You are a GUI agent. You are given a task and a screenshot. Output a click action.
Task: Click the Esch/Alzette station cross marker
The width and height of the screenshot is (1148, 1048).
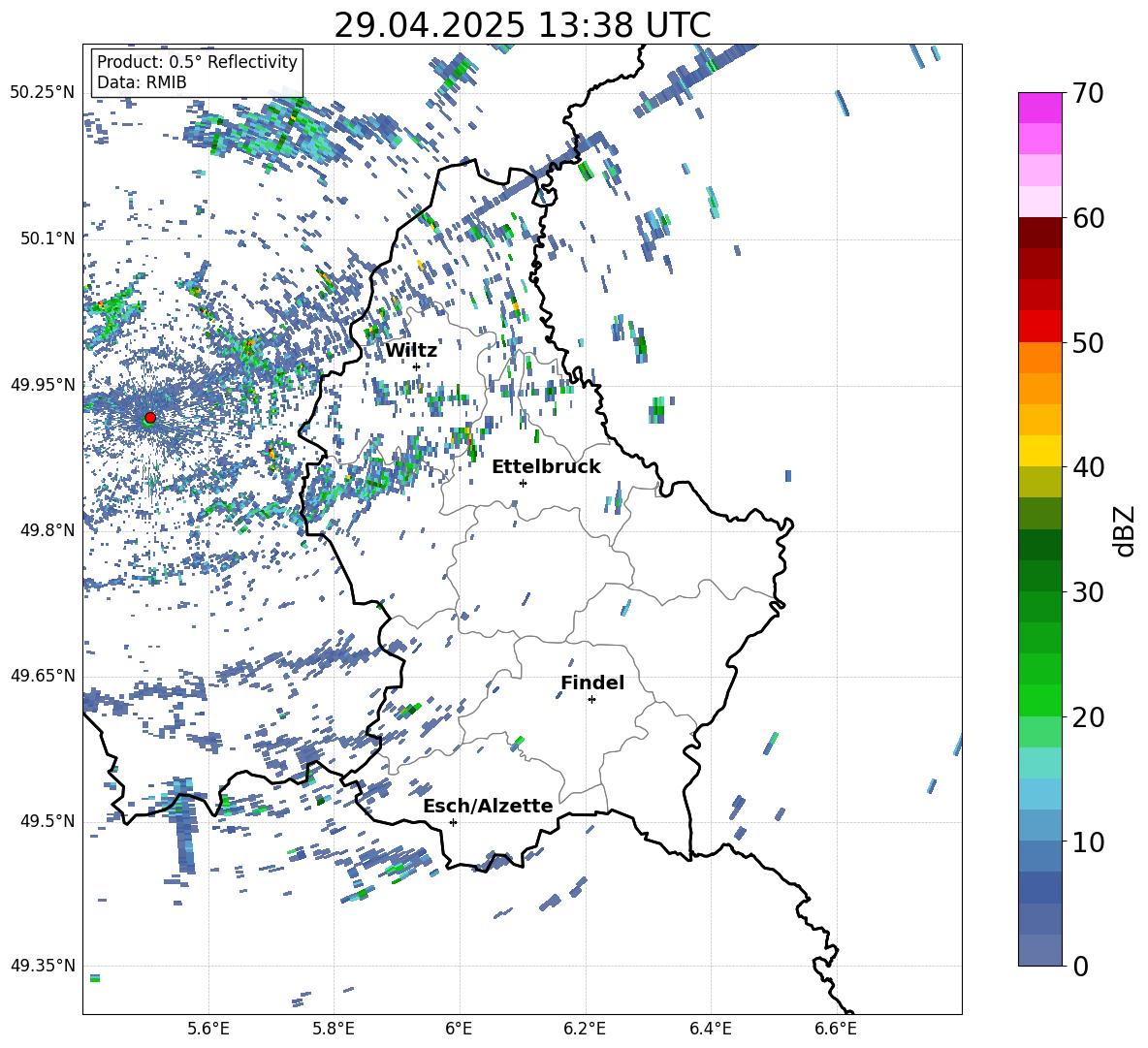[x=453, y=822]
